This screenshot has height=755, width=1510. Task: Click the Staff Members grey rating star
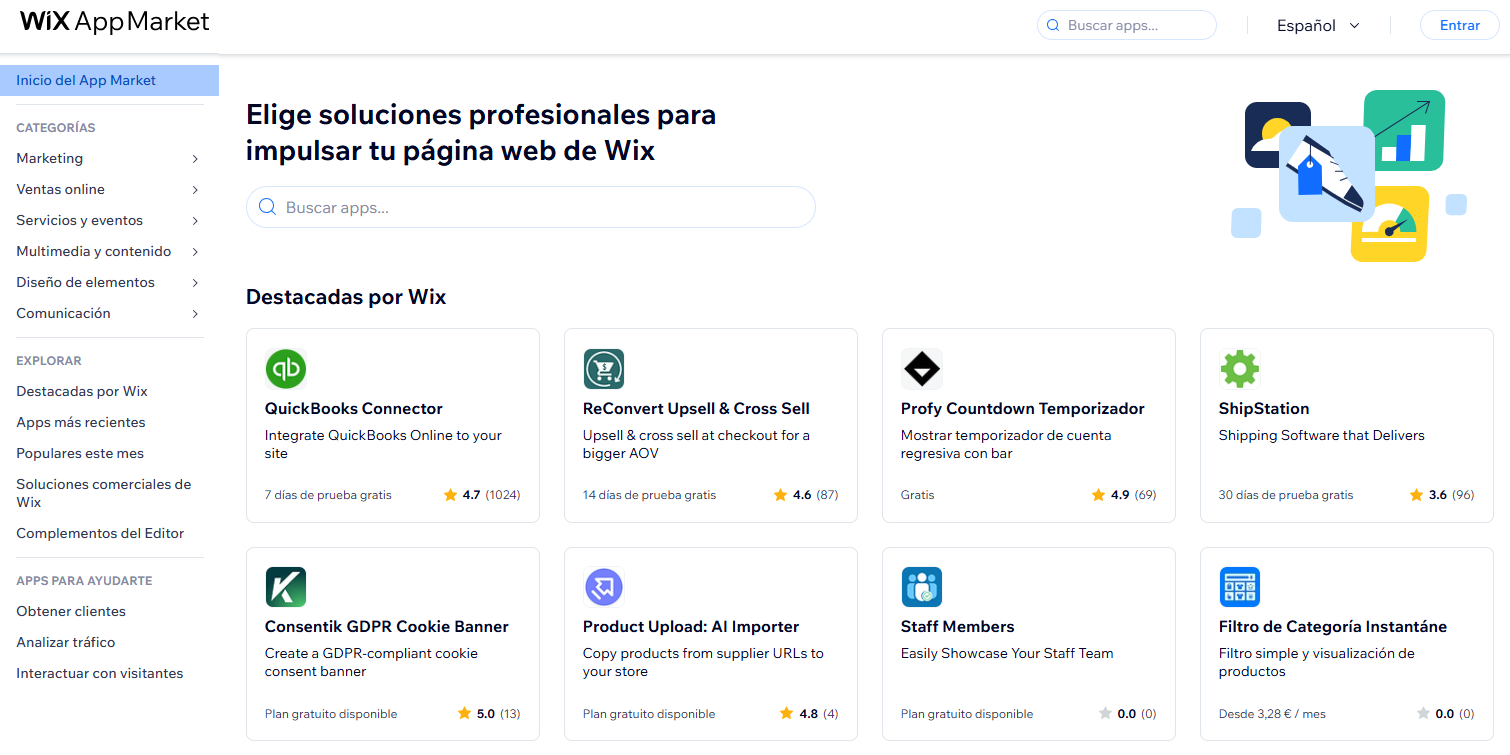(1105, 713)
